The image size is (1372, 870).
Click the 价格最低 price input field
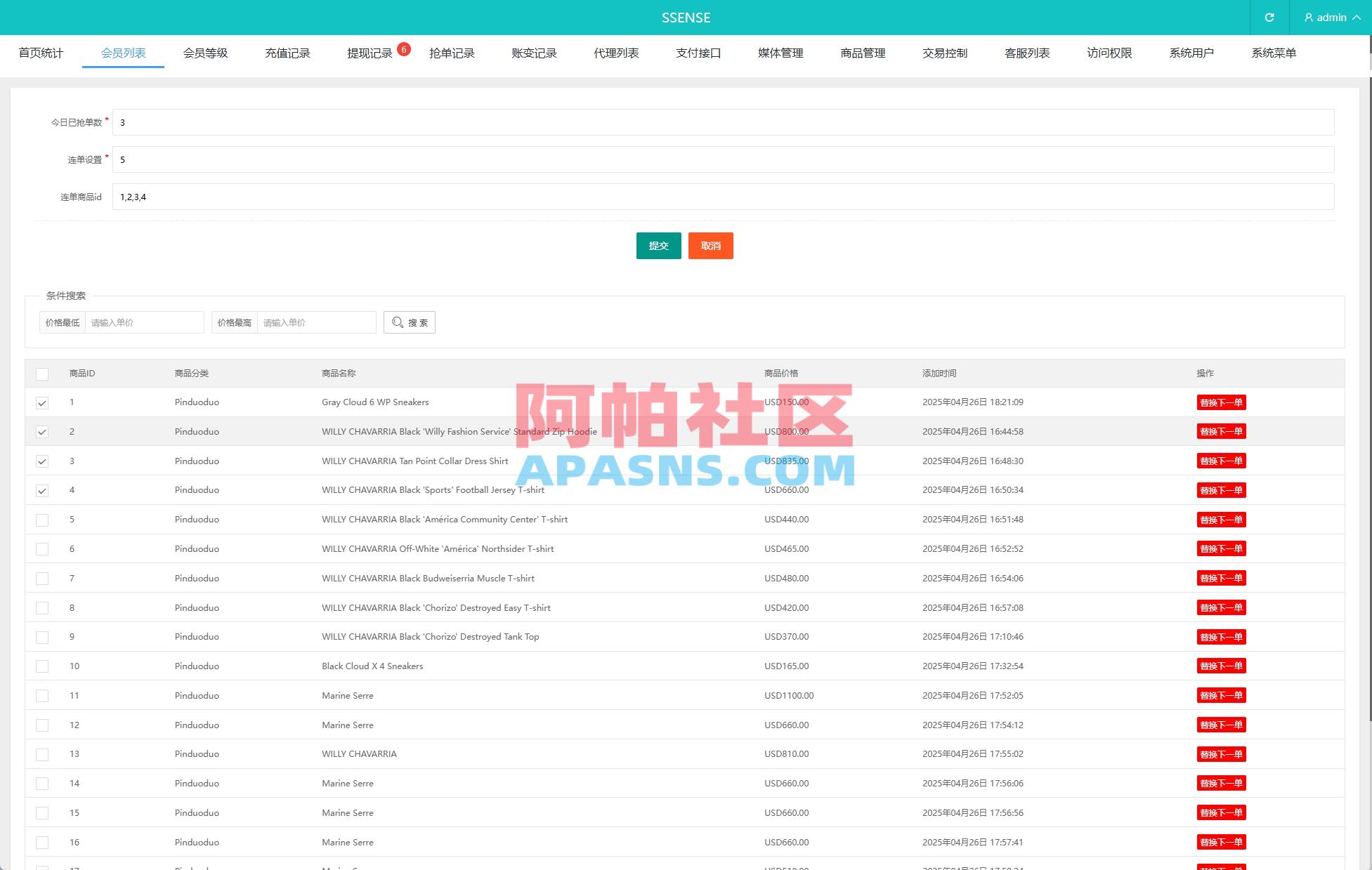point(143,322)
